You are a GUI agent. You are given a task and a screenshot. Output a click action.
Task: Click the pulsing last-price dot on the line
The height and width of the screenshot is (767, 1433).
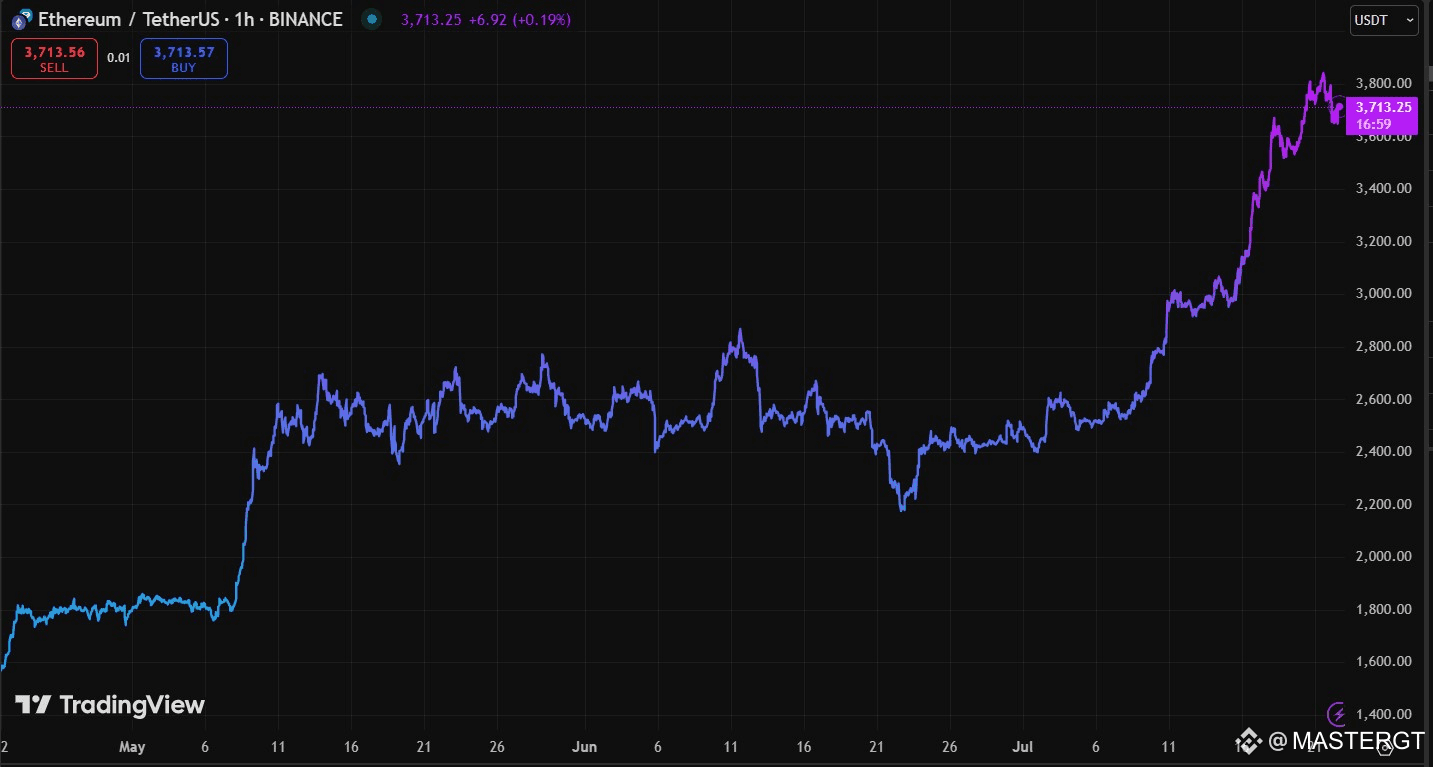coord(1340,107)
